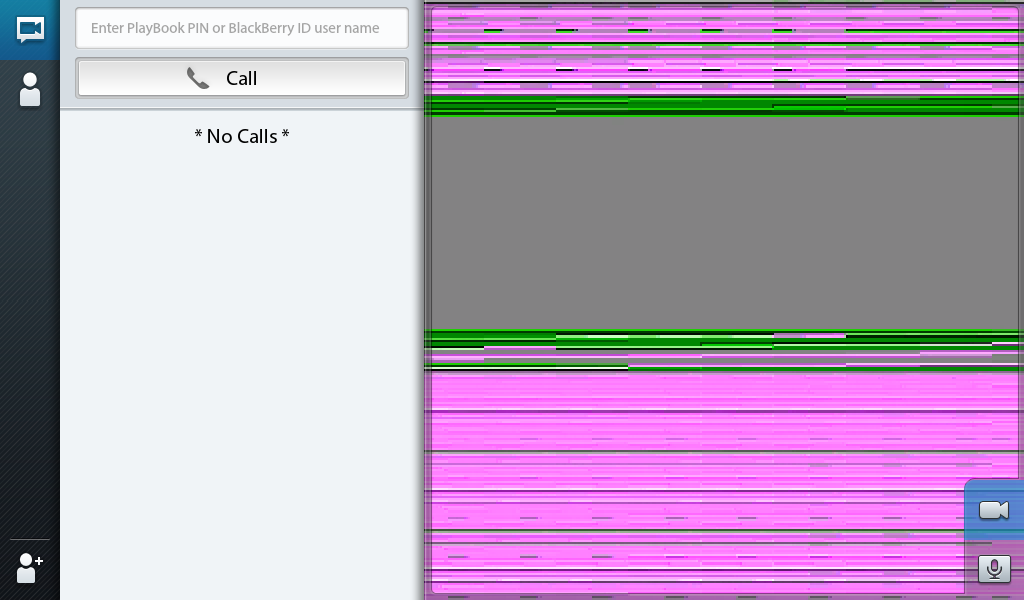Click the upper green band of the preview
The height and width of the screenshot is (600, 1024).
click(724, 106)
